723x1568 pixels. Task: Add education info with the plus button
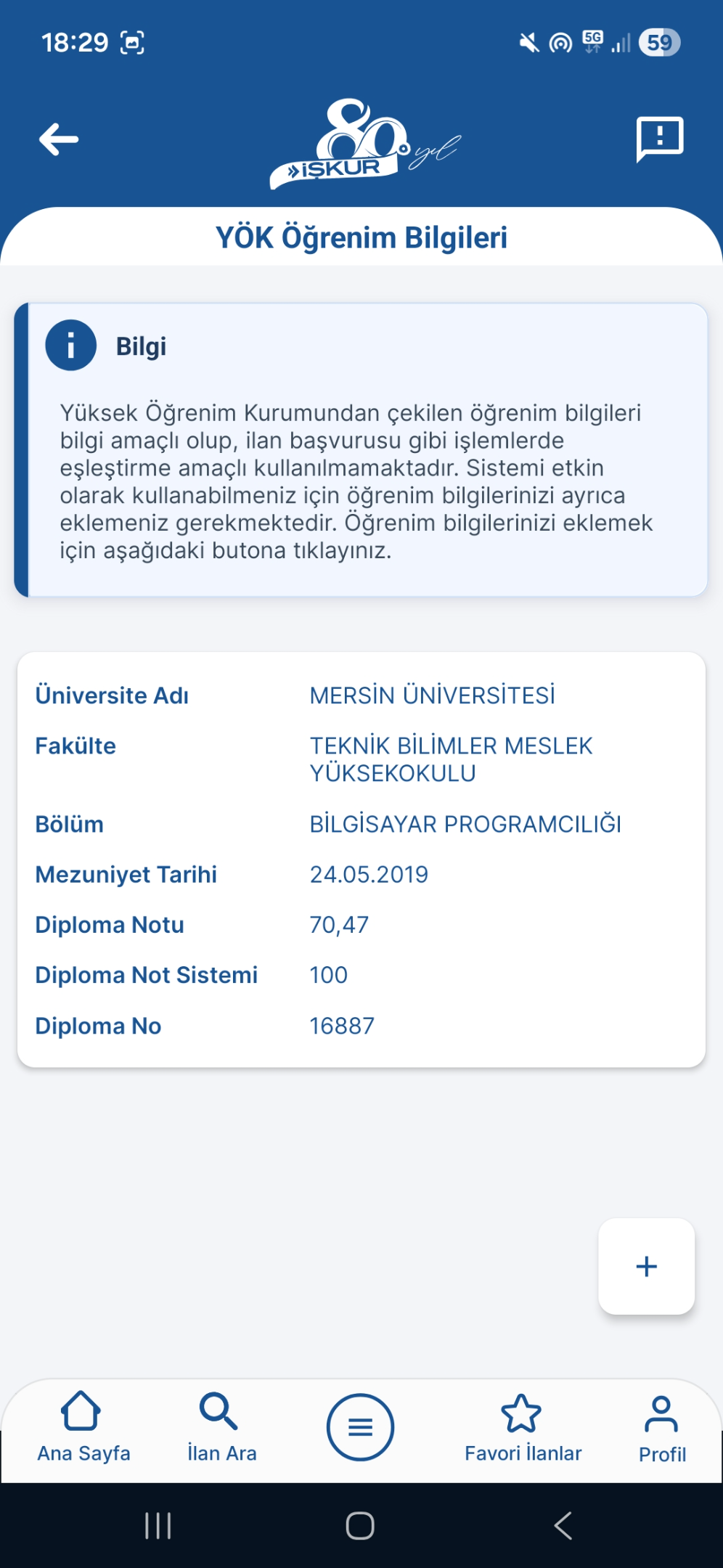coord(646,1266)
